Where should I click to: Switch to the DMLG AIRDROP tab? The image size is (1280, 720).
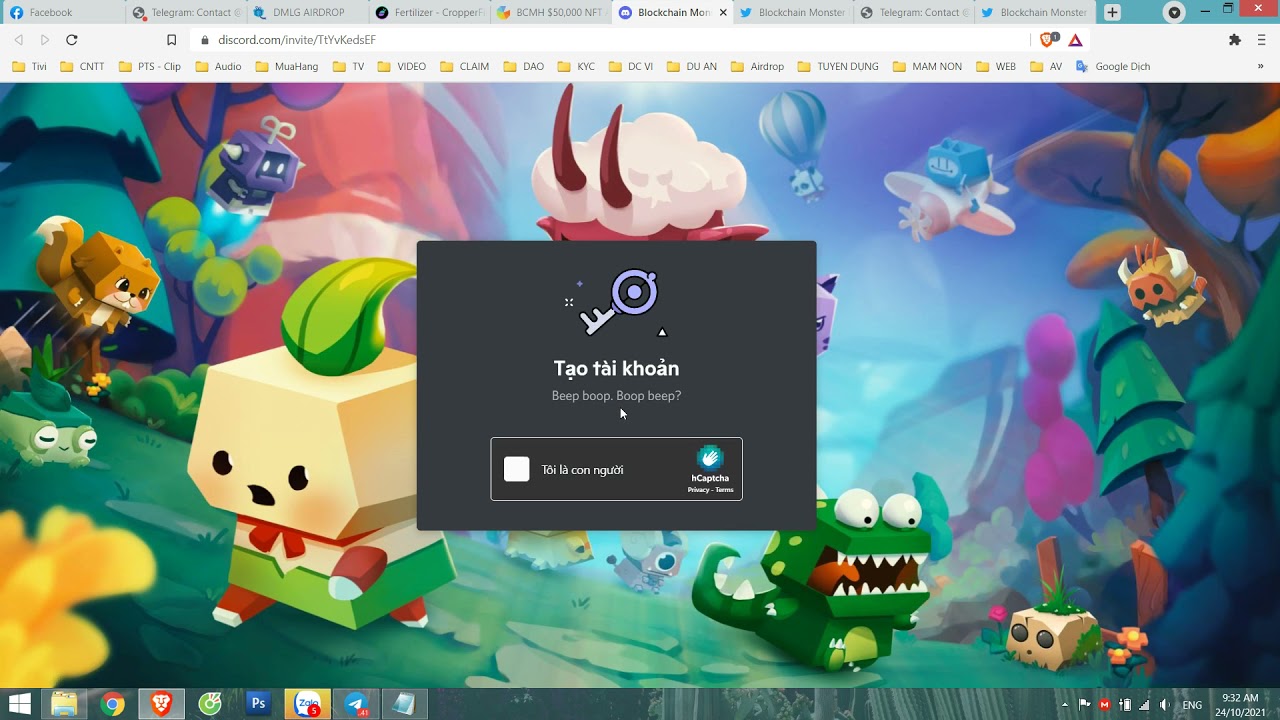306,12
